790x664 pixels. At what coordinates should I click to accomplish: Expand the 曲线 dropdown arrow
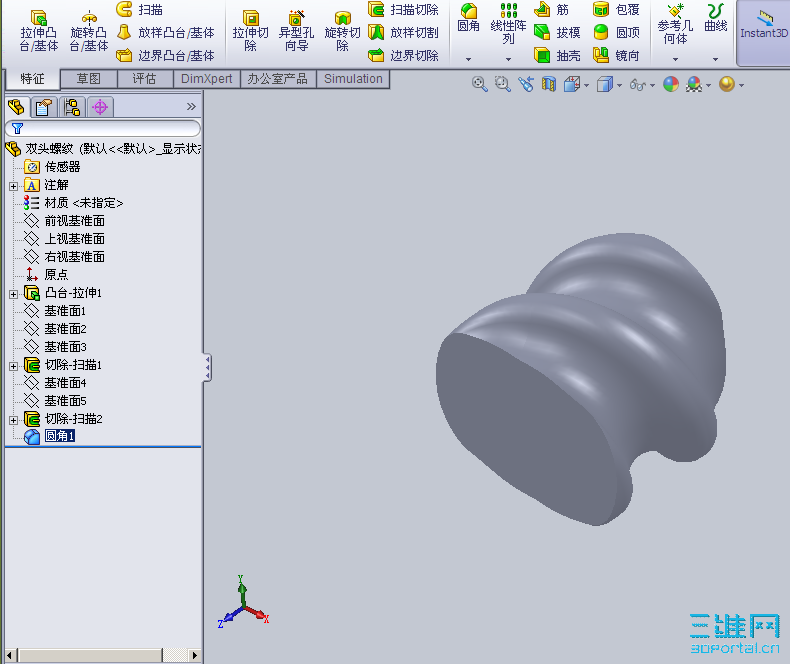coord(715,59)
